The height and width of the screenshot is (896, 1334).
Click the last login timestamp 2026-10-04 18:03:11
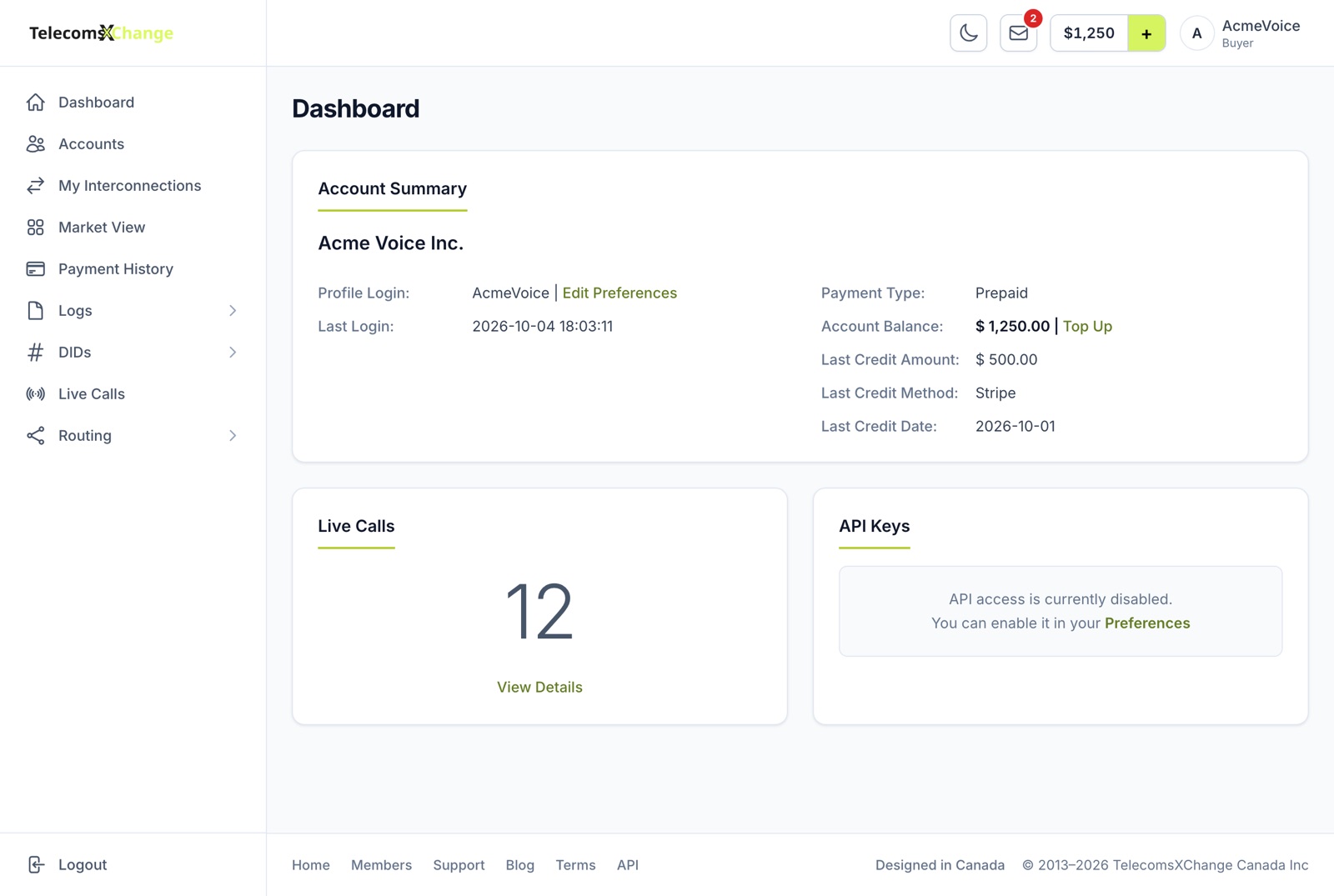(x=542, y=326)
